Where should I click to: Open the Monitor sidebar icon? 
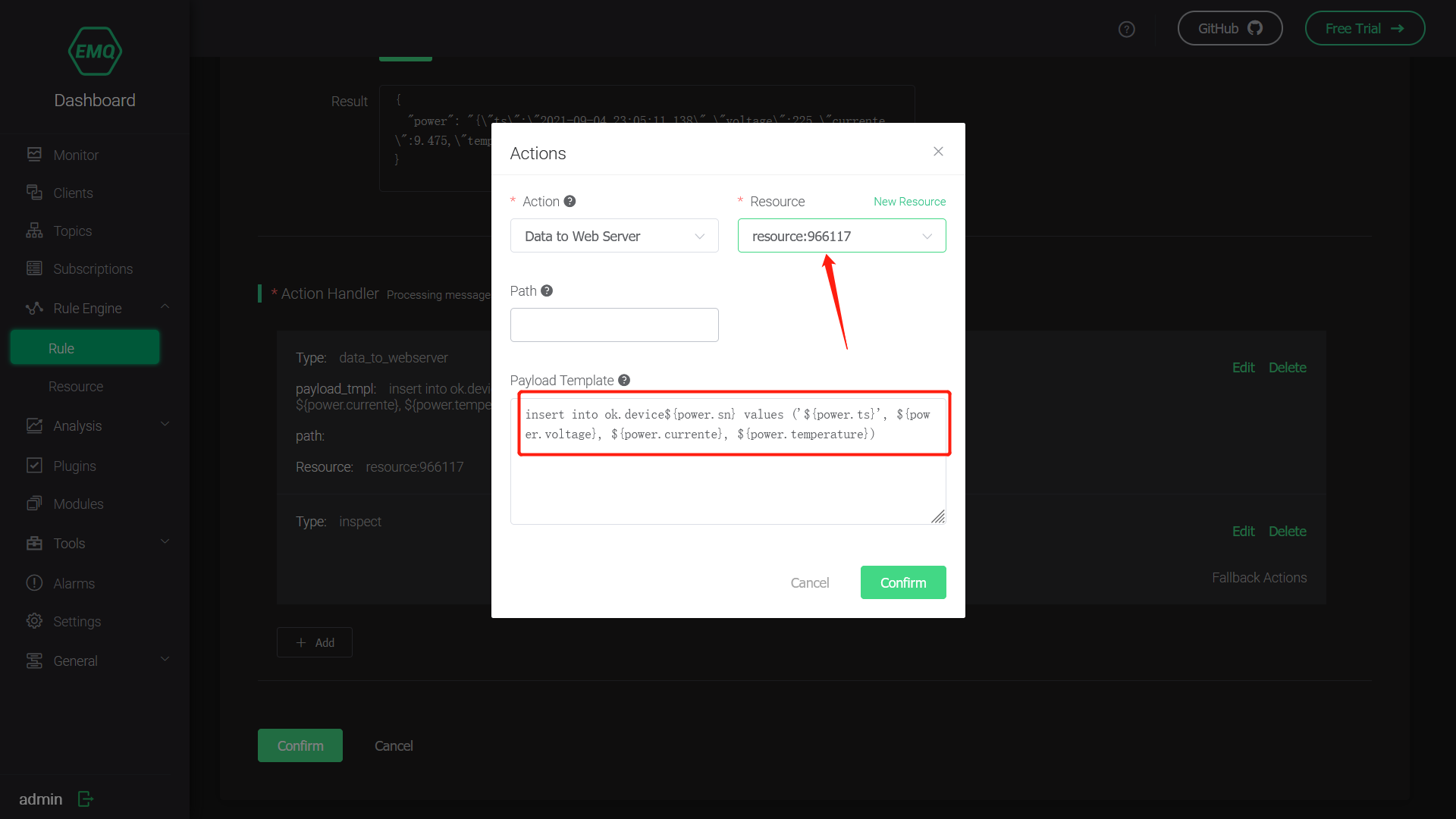click(x=34, y=155)
